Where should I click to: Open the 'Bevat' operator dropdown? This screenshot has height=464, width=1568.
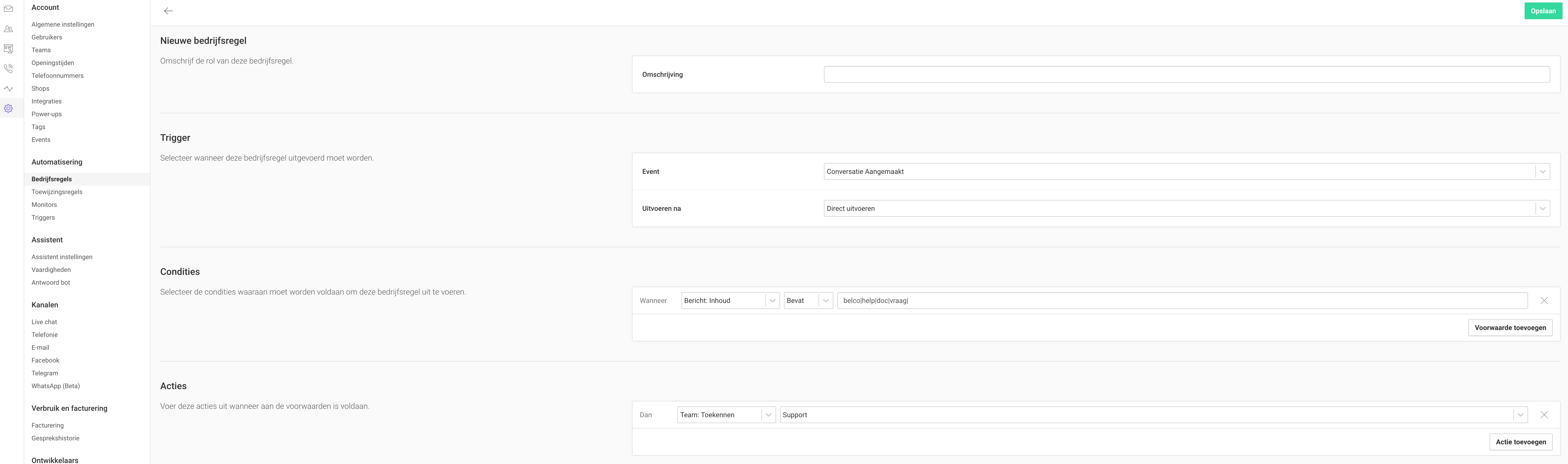808,300
